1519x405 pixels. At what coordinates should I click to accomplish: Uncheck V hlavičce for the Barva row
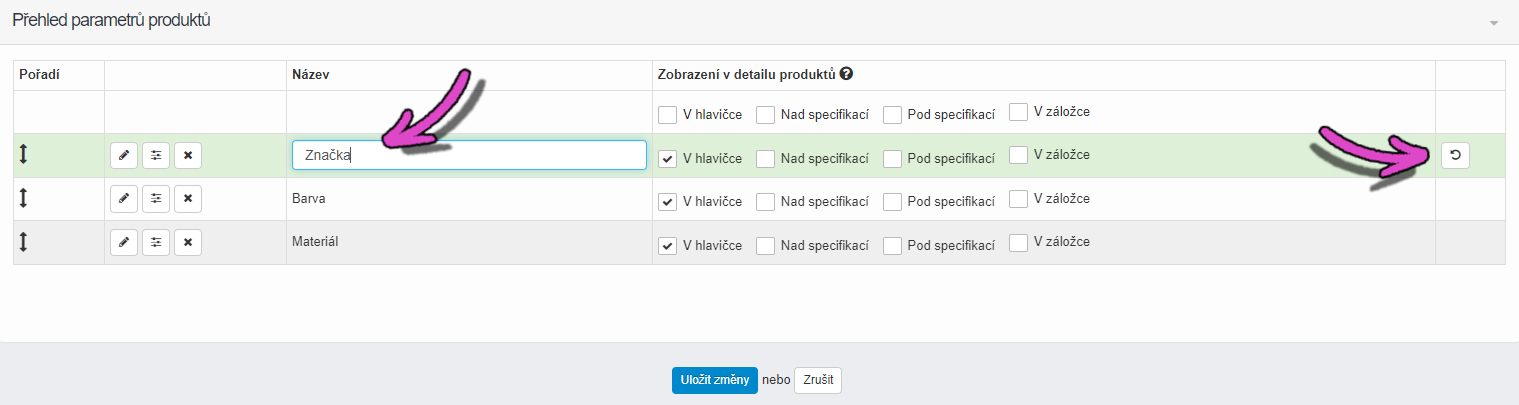pyautogui.click(x=668, y=202)
